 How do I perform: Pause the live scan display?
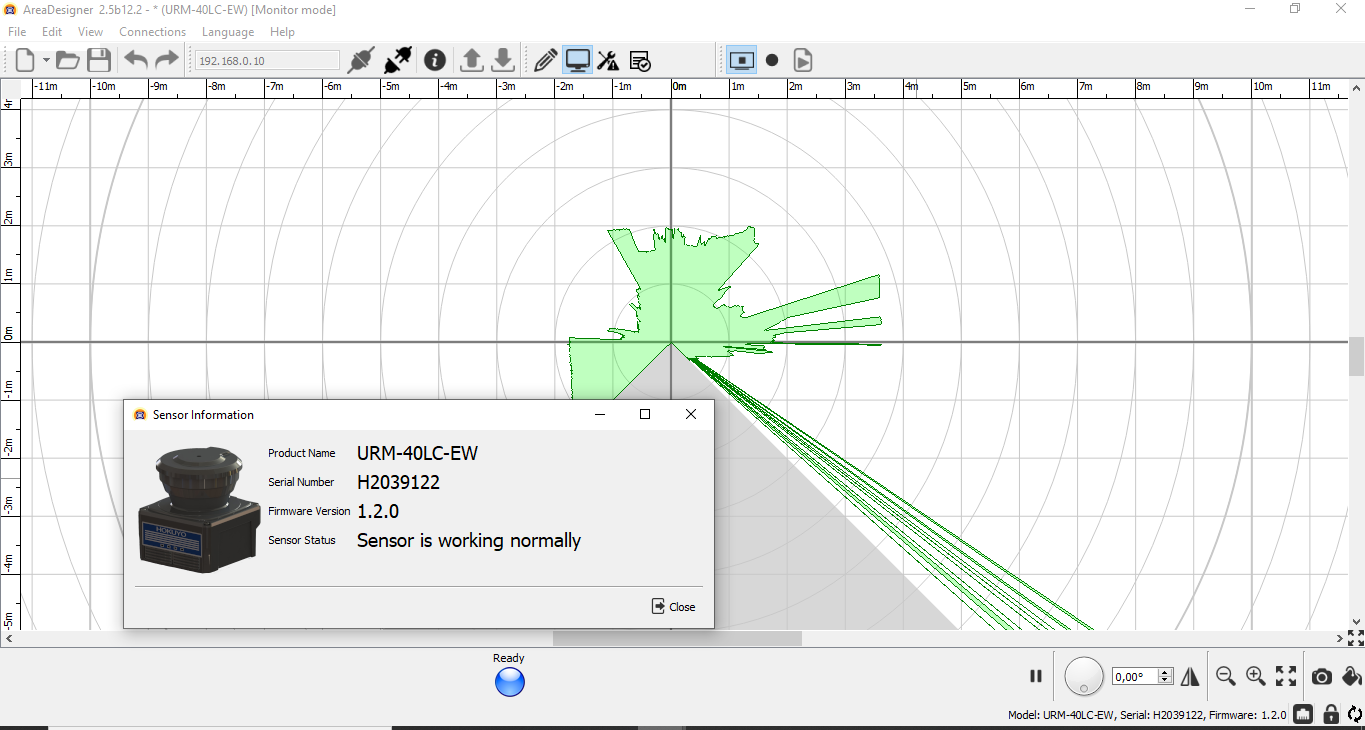coord(1036,676)
